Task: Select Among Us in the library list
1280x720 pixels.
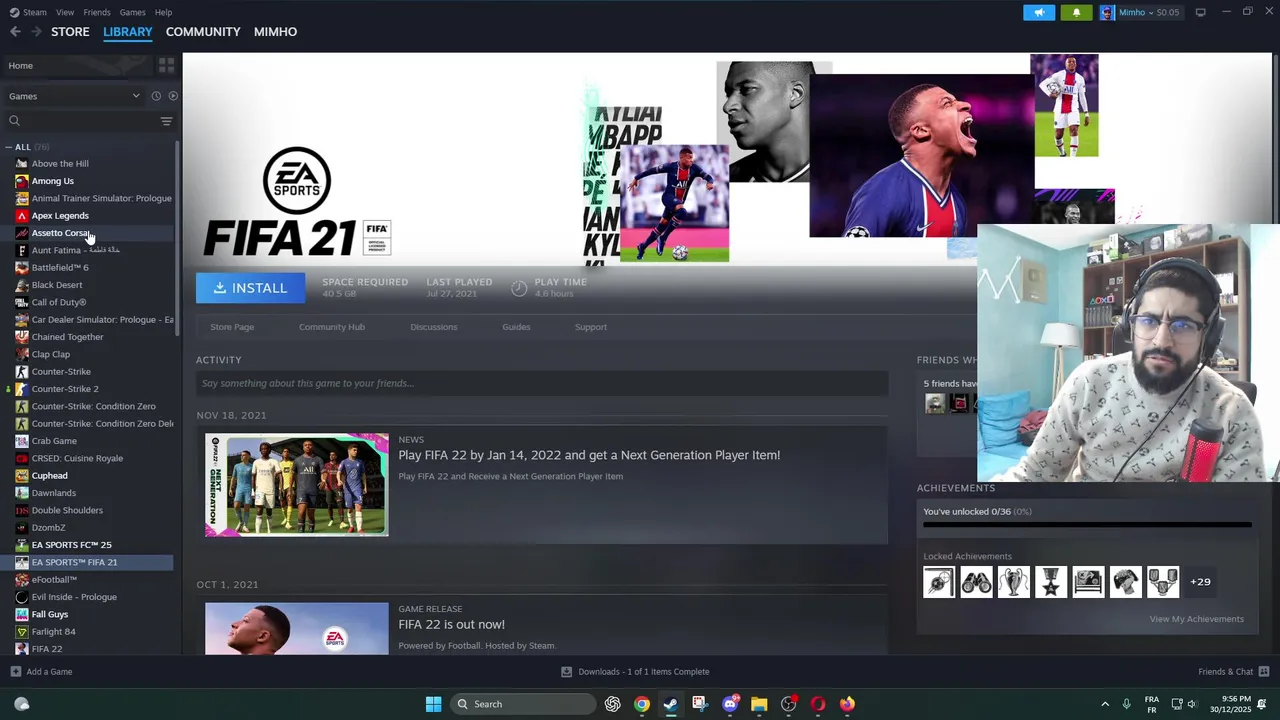Action: (52, 181)
